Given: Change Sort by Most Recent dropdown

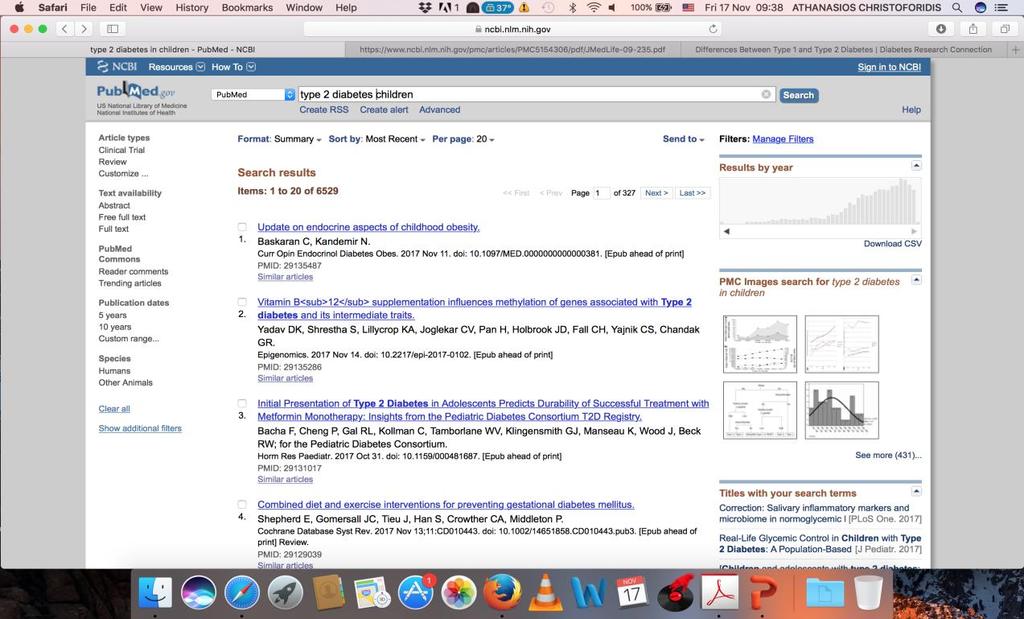Looking at the screenshot, I should pyautogui.click(x=377, y=139).
